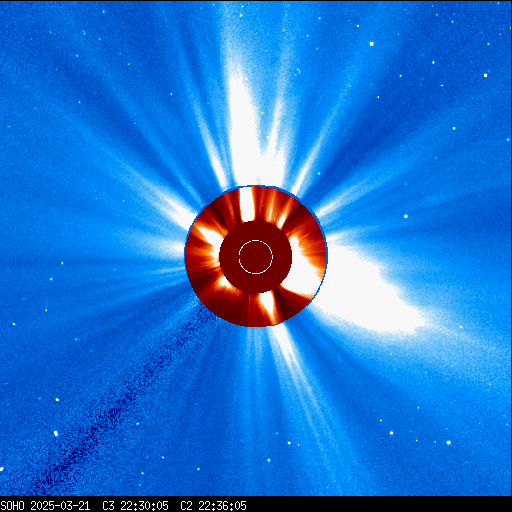Select the date 2025-03-21 in the caption

click(x=60, y=506)
